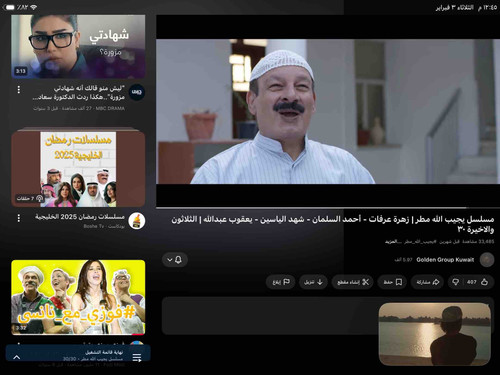This screenshot has height=375, width=500.
Task: Click playlist end title نهاية قائمة التشغيل
Action: [x=104, y=352]
